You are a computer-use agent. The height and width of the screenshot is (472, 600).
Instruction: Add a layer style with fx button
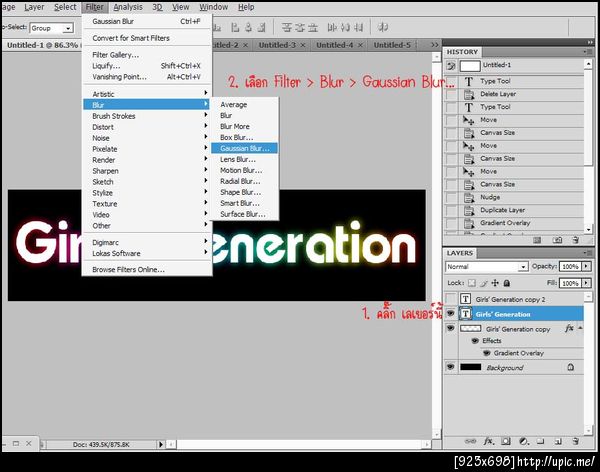pyautogui.click(x=489, y=441)
